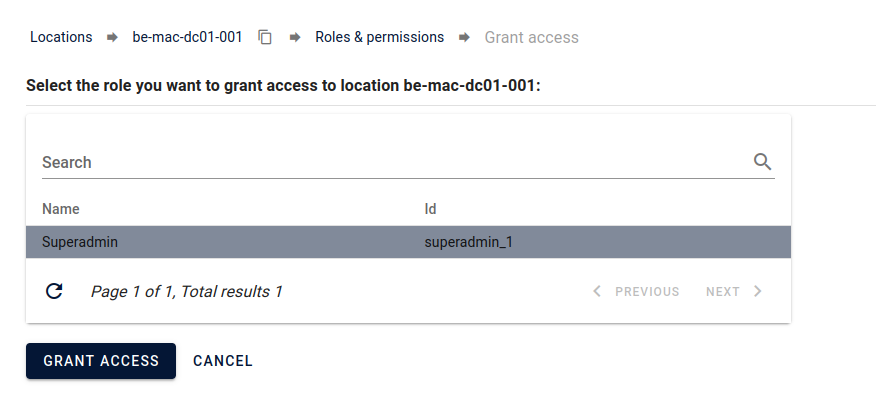Copy the be-mac-dc01-001 location name
Viewport: 890px width, 401px height.
coord(265,37)
